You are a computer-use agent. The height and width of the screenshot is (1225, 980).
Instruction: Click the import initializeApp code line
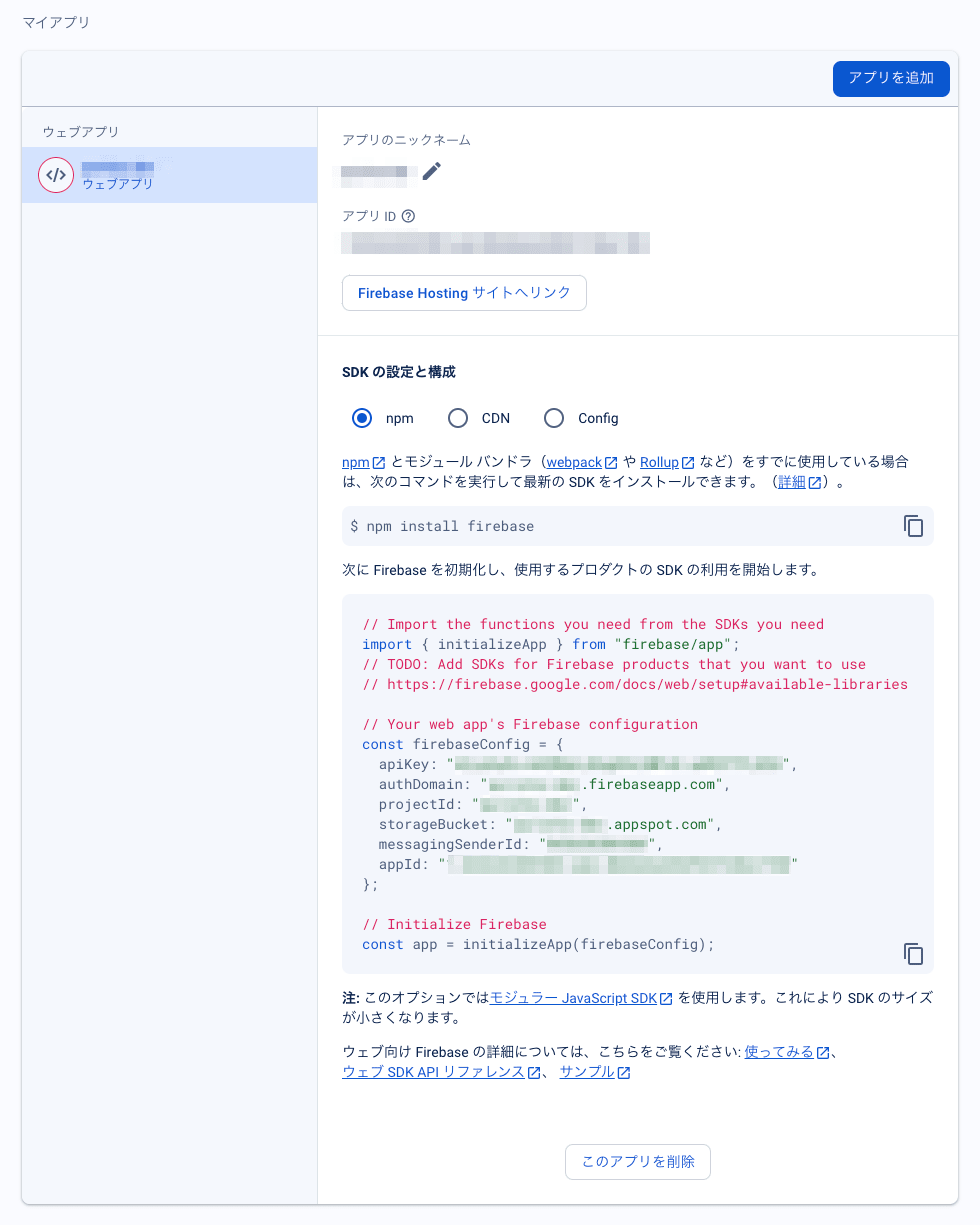551,644
